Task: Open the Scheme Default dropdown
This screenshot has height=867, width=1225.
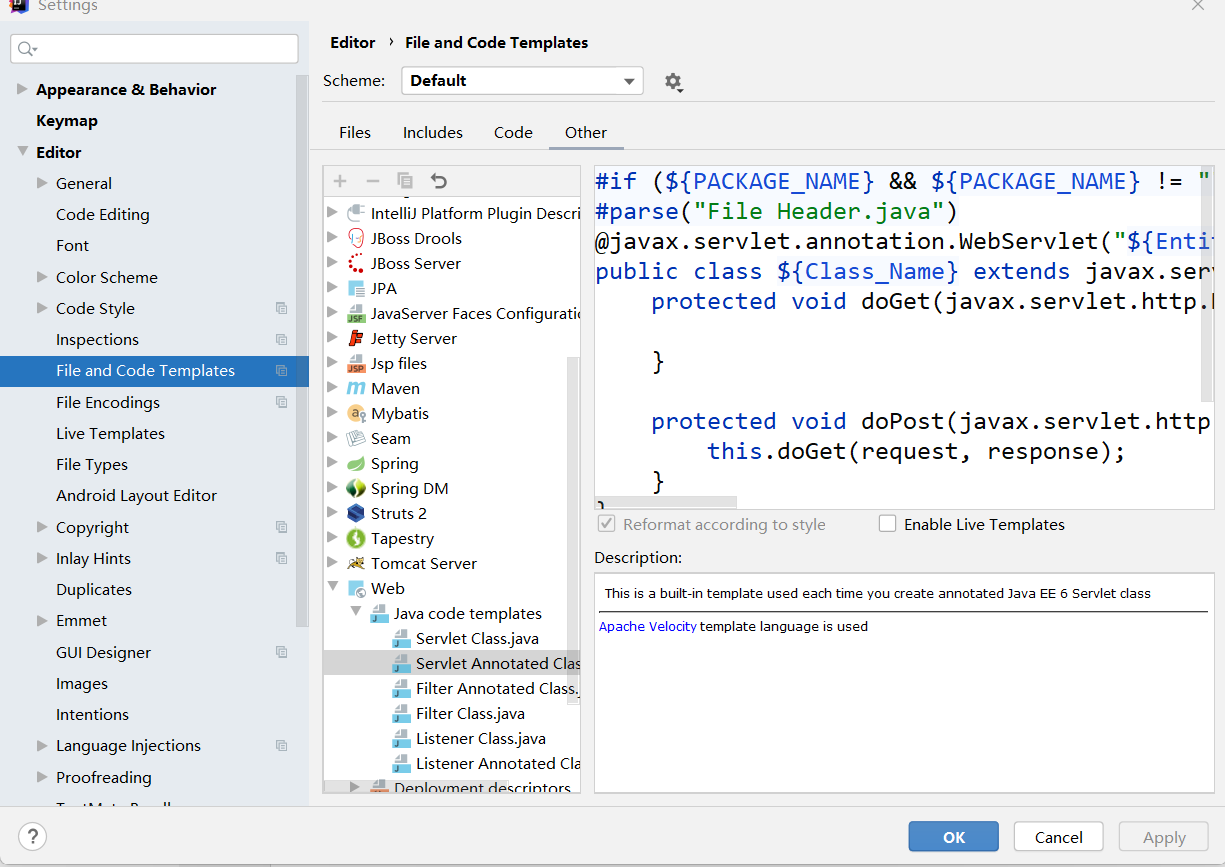Action: [522, 81]
